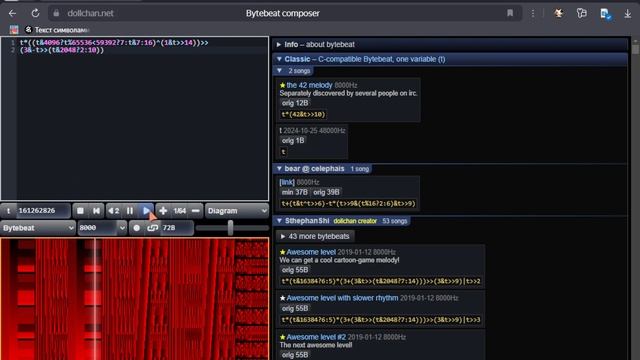
Task: Bookmark the page with the bookmark icon
Action: click(510, 13)
